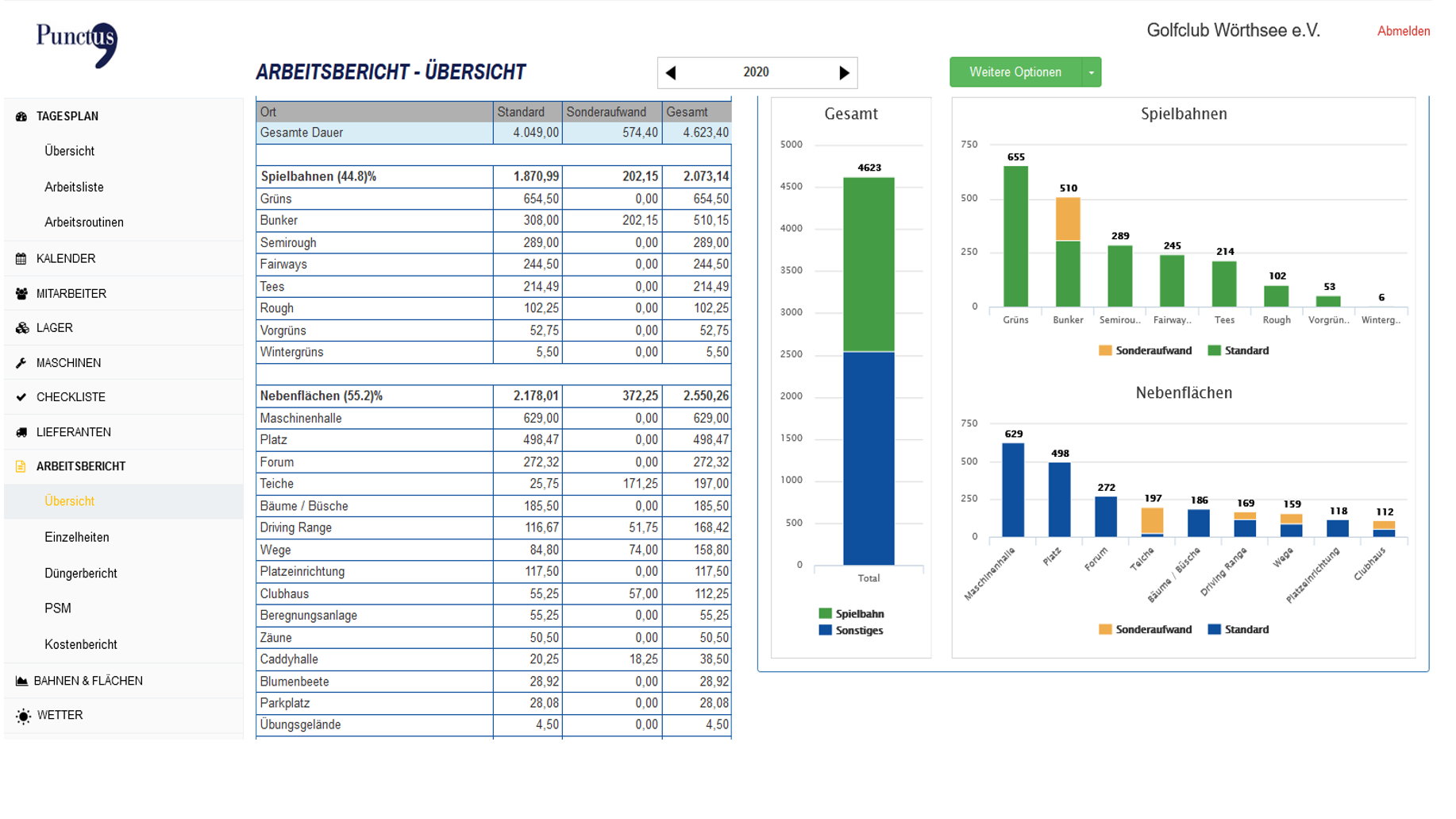Screen dimensions: 1456x819
Task: Go to previous year with left arrow
Action: click(x=671, y=73)
